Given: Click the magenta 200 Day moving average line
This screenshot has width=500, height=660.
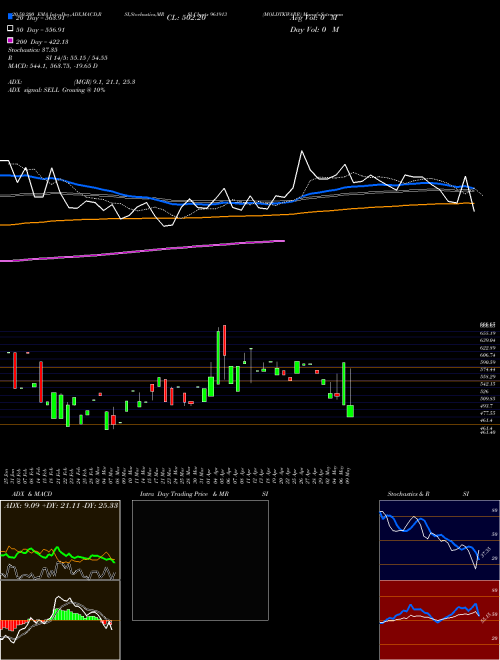Looking at the screenshot, I should pyautogui.click(x=142, y=251).
